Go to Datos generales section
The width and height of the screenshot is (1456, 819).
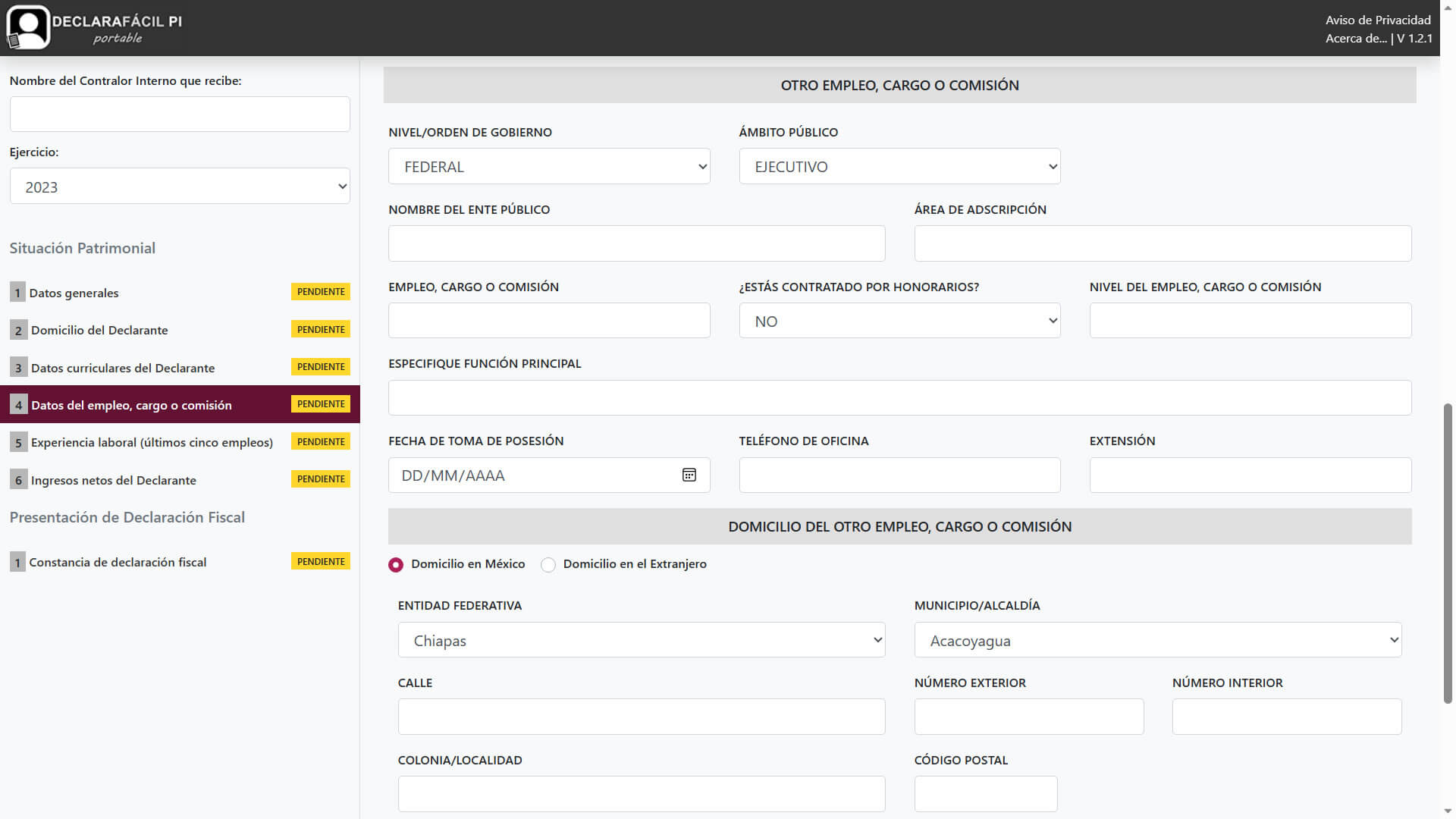point(180,292)
